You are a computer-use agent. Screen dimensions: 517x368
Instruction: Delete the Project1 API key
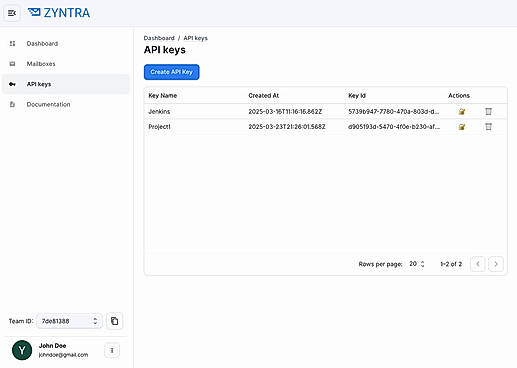(x=488, y=127)
